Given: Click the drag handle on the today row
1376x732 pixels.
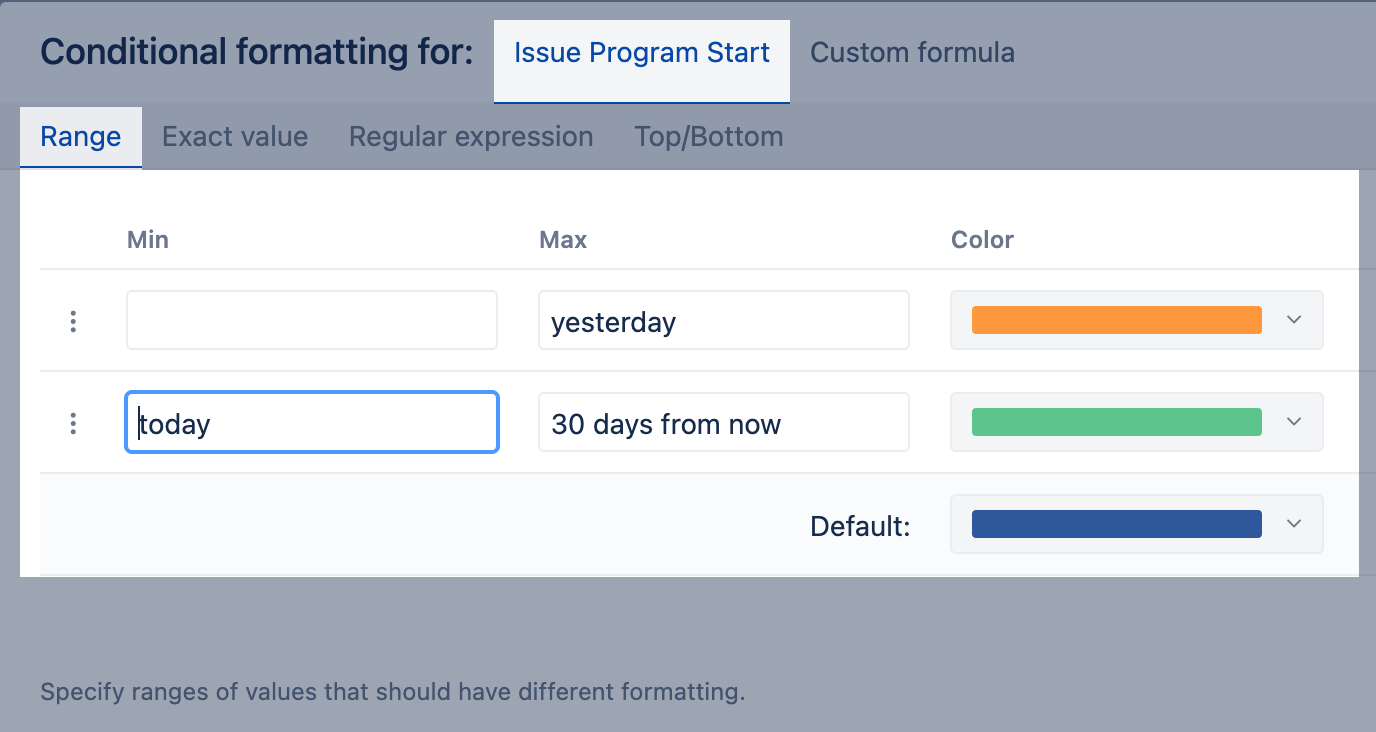Looking at the screenshot, I should tap(73, 423).
